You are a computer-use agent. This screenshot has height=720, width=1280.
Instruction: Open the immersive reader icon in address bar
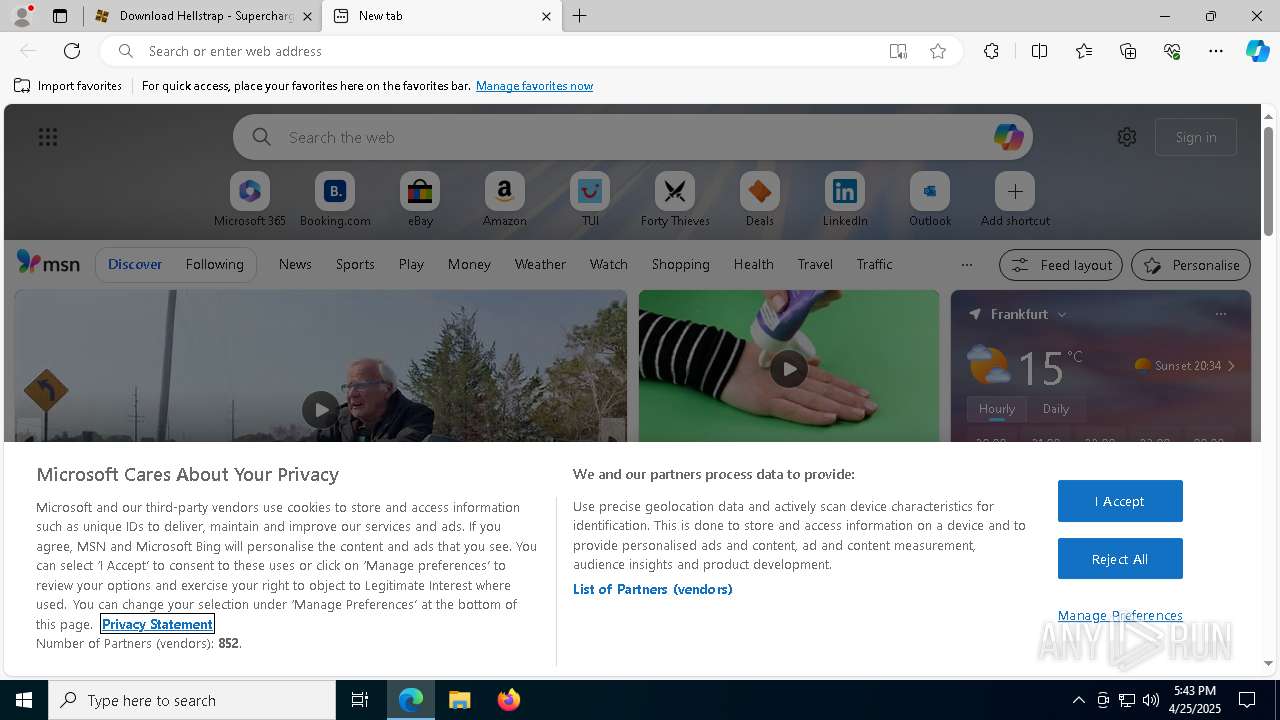pos(898,51)
